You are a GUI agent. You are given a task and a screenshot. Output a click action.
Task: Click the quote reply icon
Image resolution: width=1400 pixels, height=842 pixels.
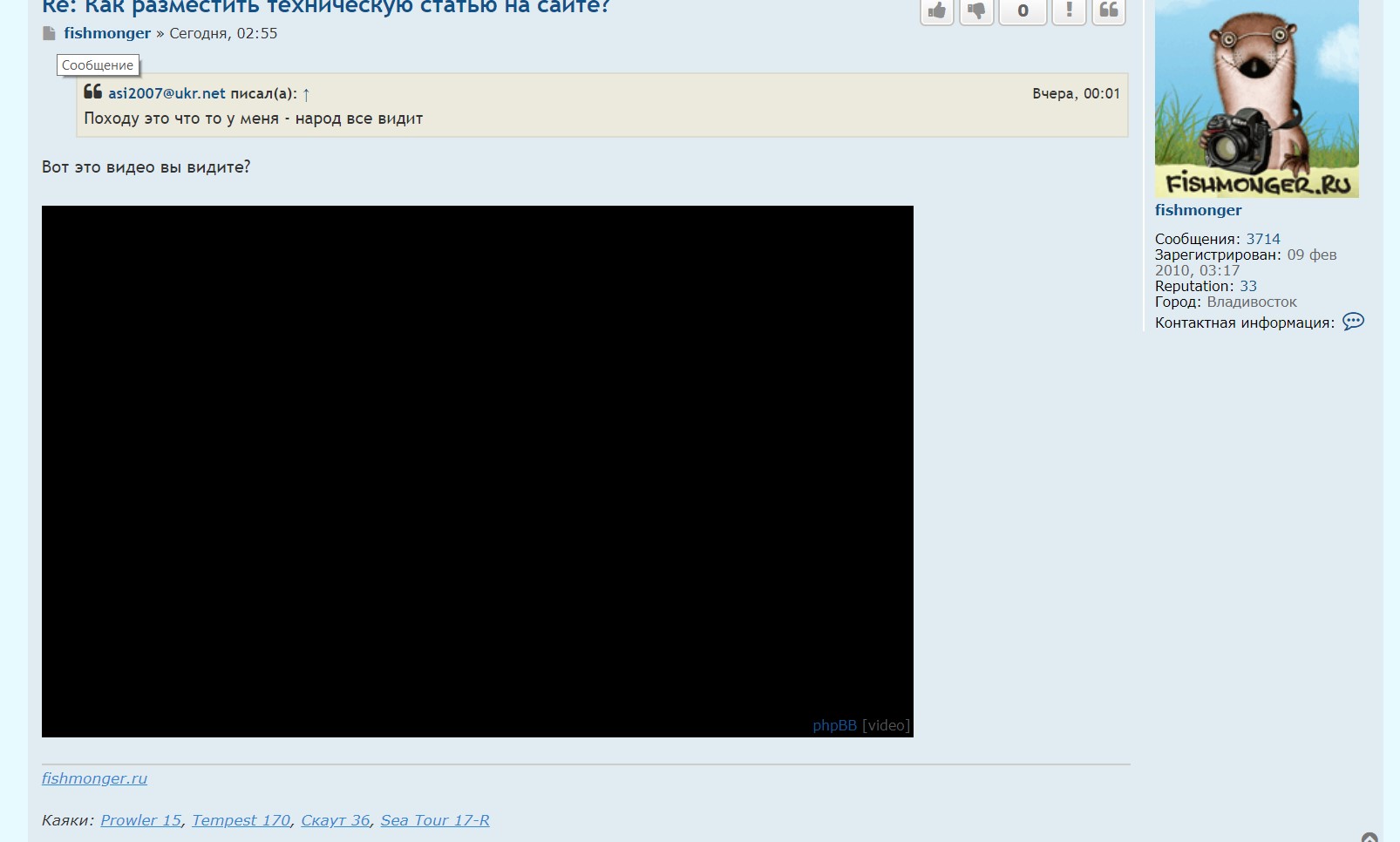1108,11
